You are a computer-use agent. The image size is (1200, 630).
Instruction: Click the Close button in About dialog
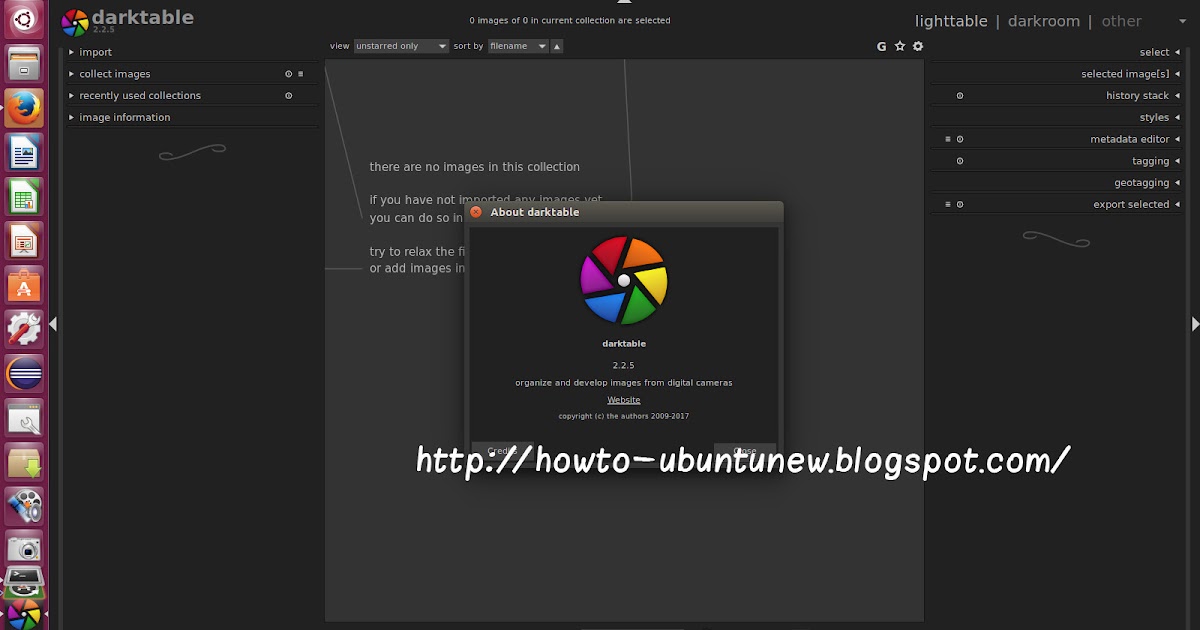click(745, 451)
